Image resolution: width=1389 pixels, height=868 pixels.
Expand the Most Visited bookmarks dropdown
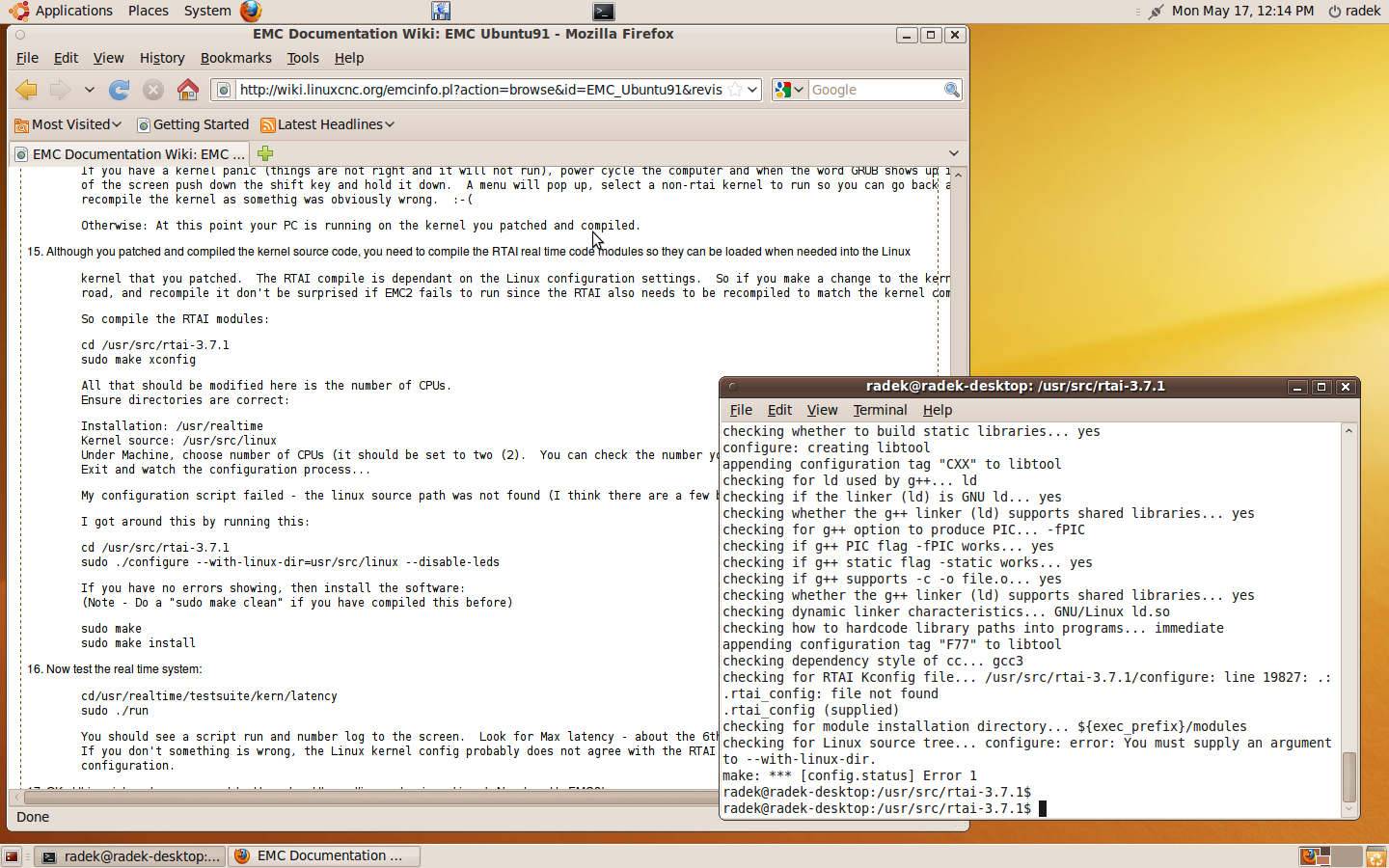[x=68, y=124]
